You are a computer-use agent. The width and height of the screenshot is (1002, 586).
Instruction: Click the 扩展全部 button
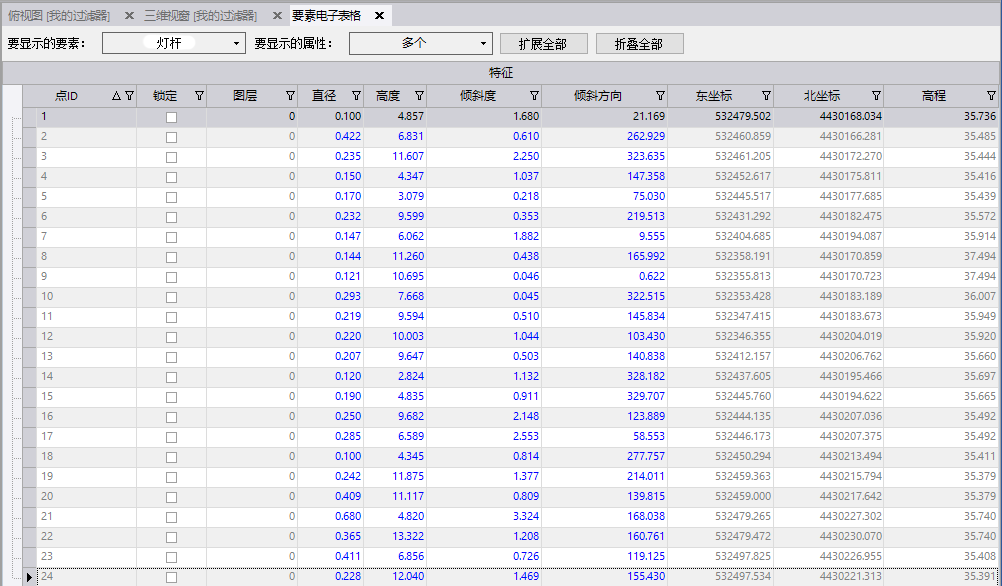coord(542,44)
